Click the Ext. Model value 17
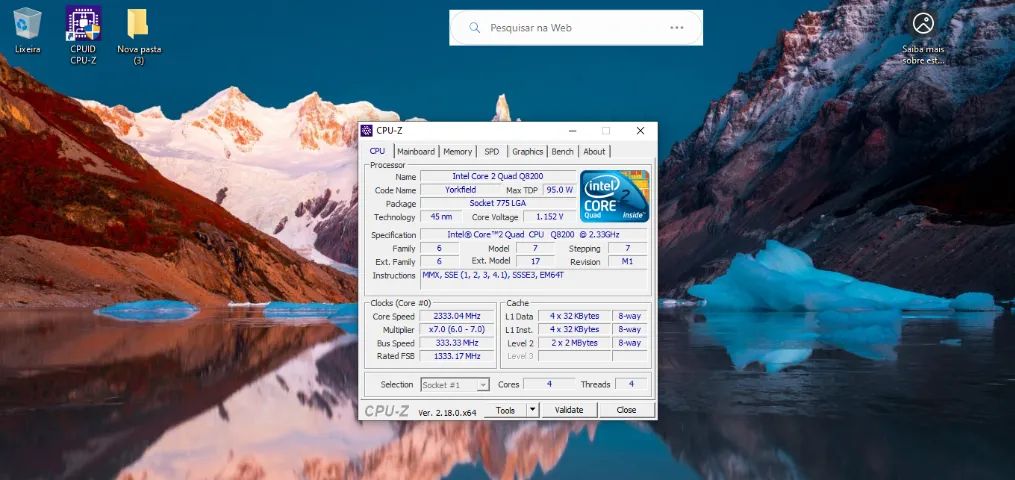1015x480 pixels. coord(535,261)
